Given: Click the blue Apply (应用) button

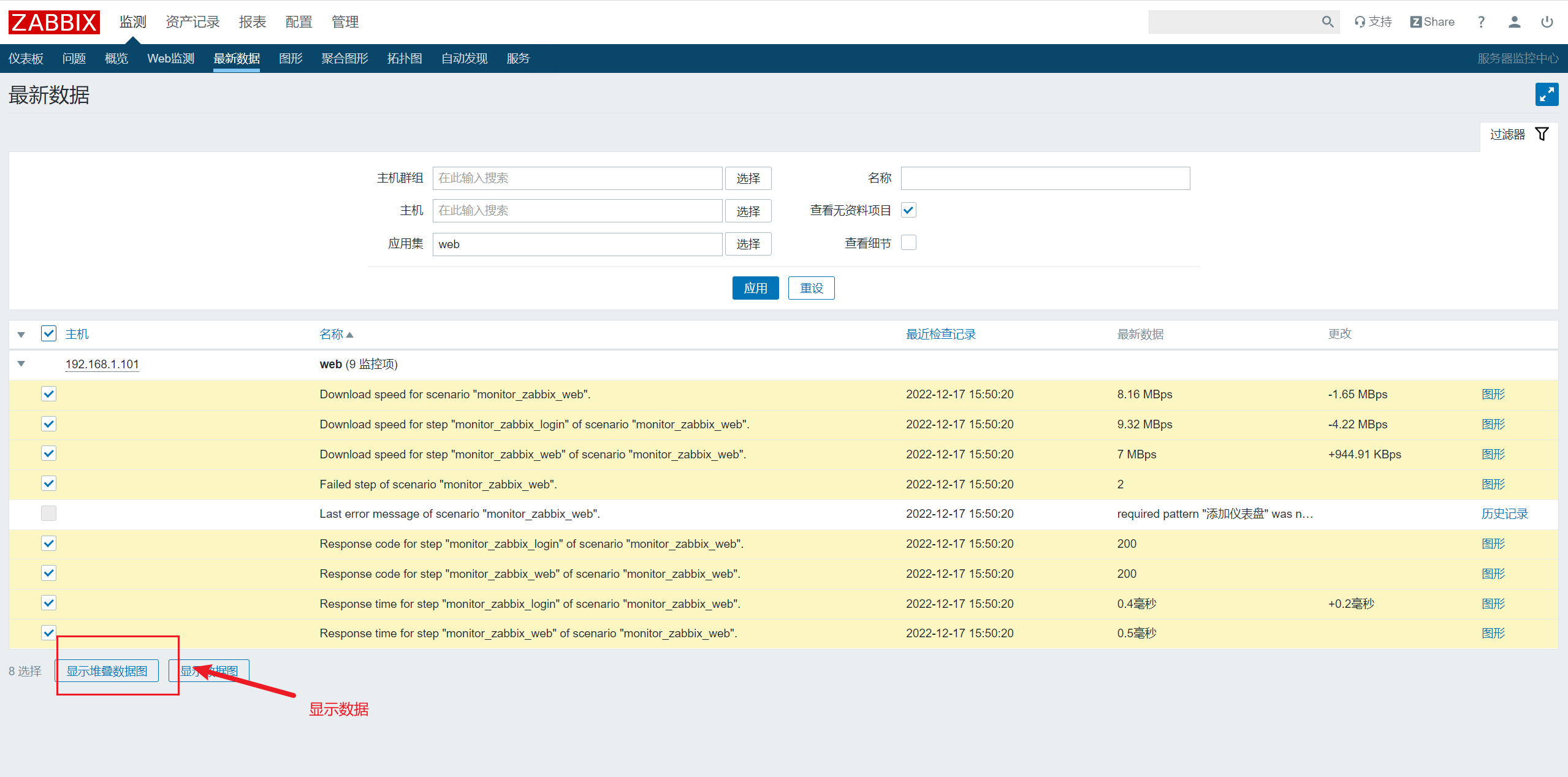Looking at the screenshot, I should point(755,288).
